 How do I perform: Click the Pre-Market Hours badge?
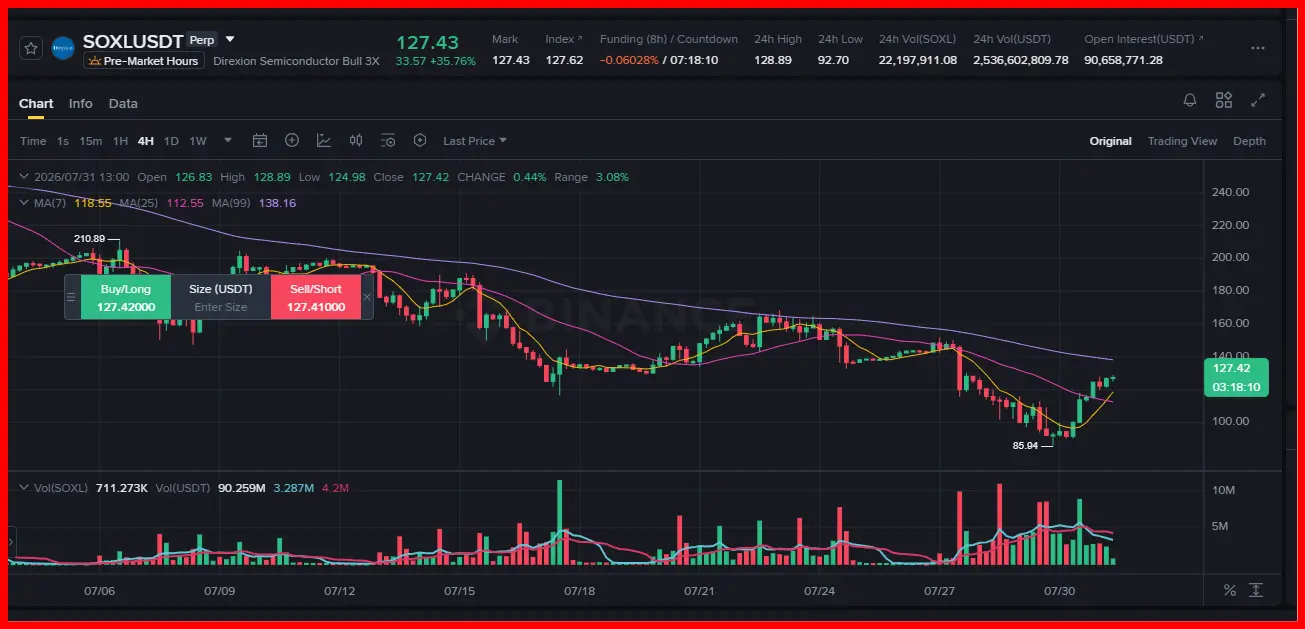[x=144, y=61]
